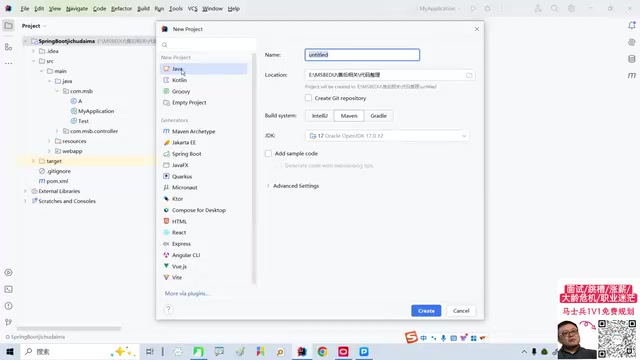The width and height of the screenshot is (640, 360).
Task: Select MyApplication class in tree
Action: coord(96,111)
